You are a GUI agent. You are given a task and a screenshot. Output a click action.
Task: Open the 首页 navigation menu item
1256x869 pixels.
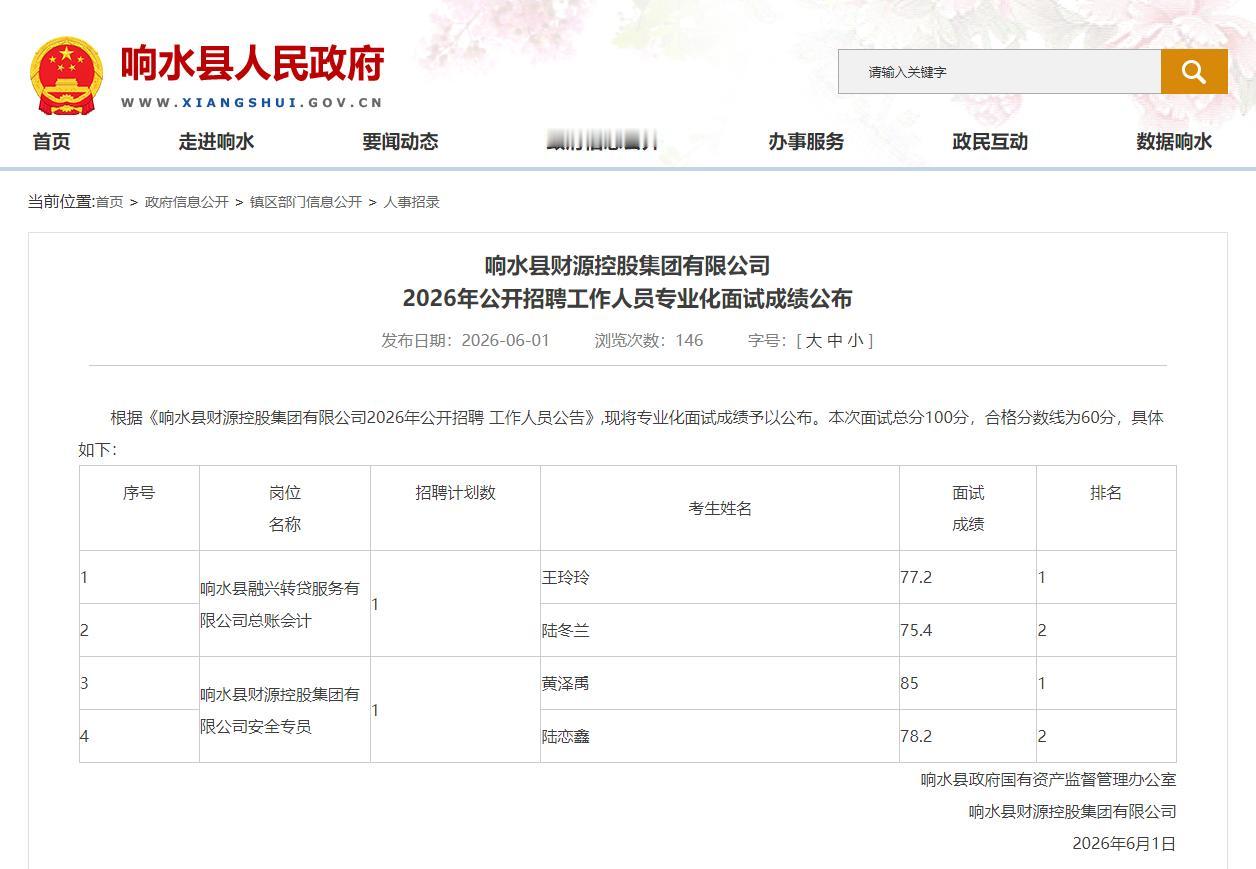pyautogui.click(x=52, y=142)
